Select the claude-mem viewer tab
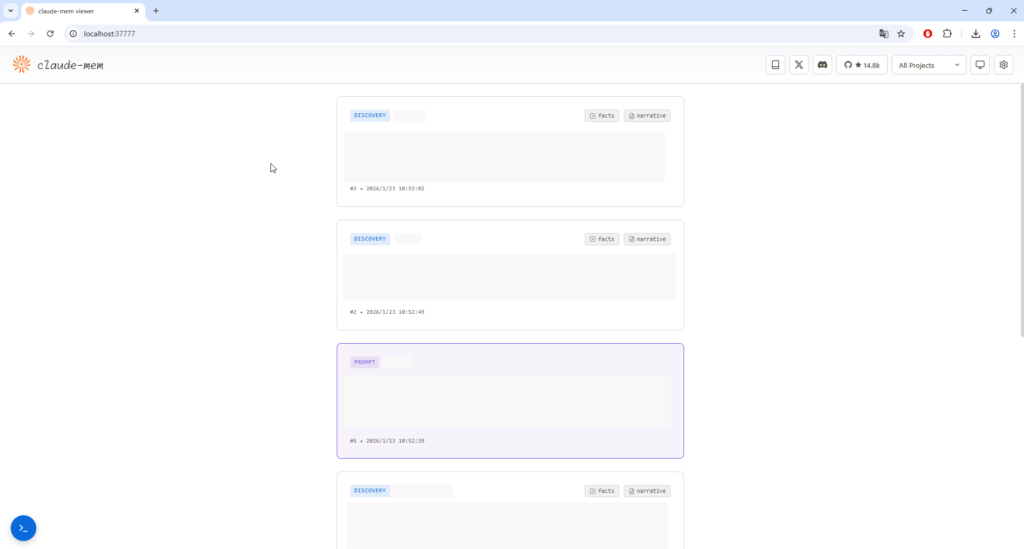The width and height of the screenshot is (1024, 549). pos(80,10)
